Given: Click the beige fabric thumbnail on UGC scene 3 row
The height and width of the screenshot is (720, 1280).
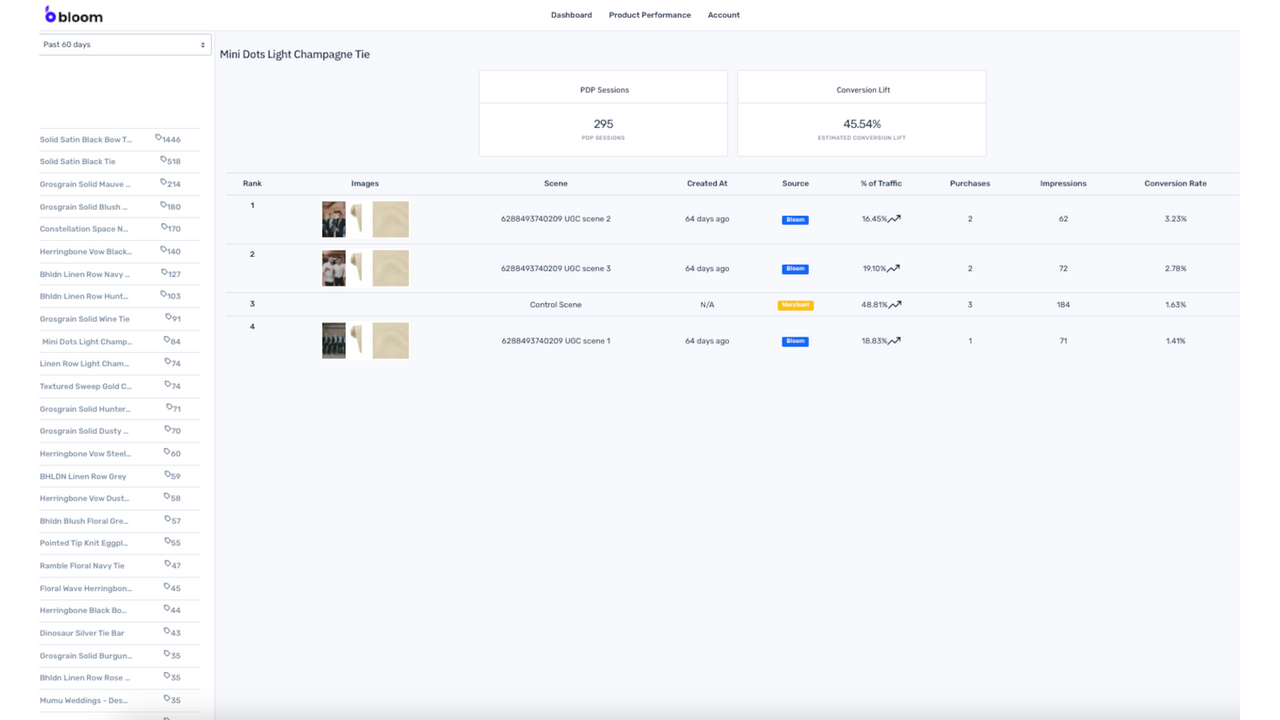Looking at the screenshot, I should point(390,268).
